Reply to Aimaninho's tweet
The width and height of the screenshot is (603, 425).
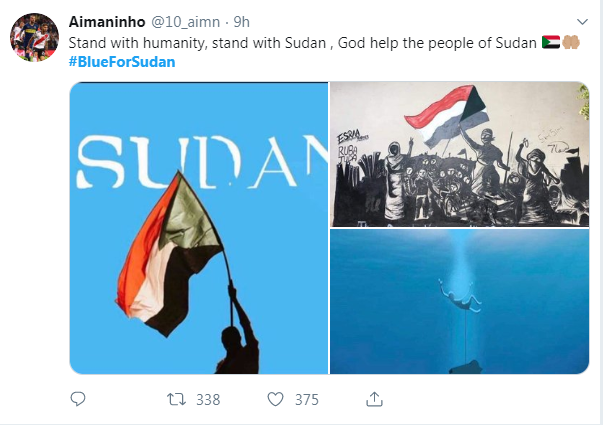pos(78,399)
